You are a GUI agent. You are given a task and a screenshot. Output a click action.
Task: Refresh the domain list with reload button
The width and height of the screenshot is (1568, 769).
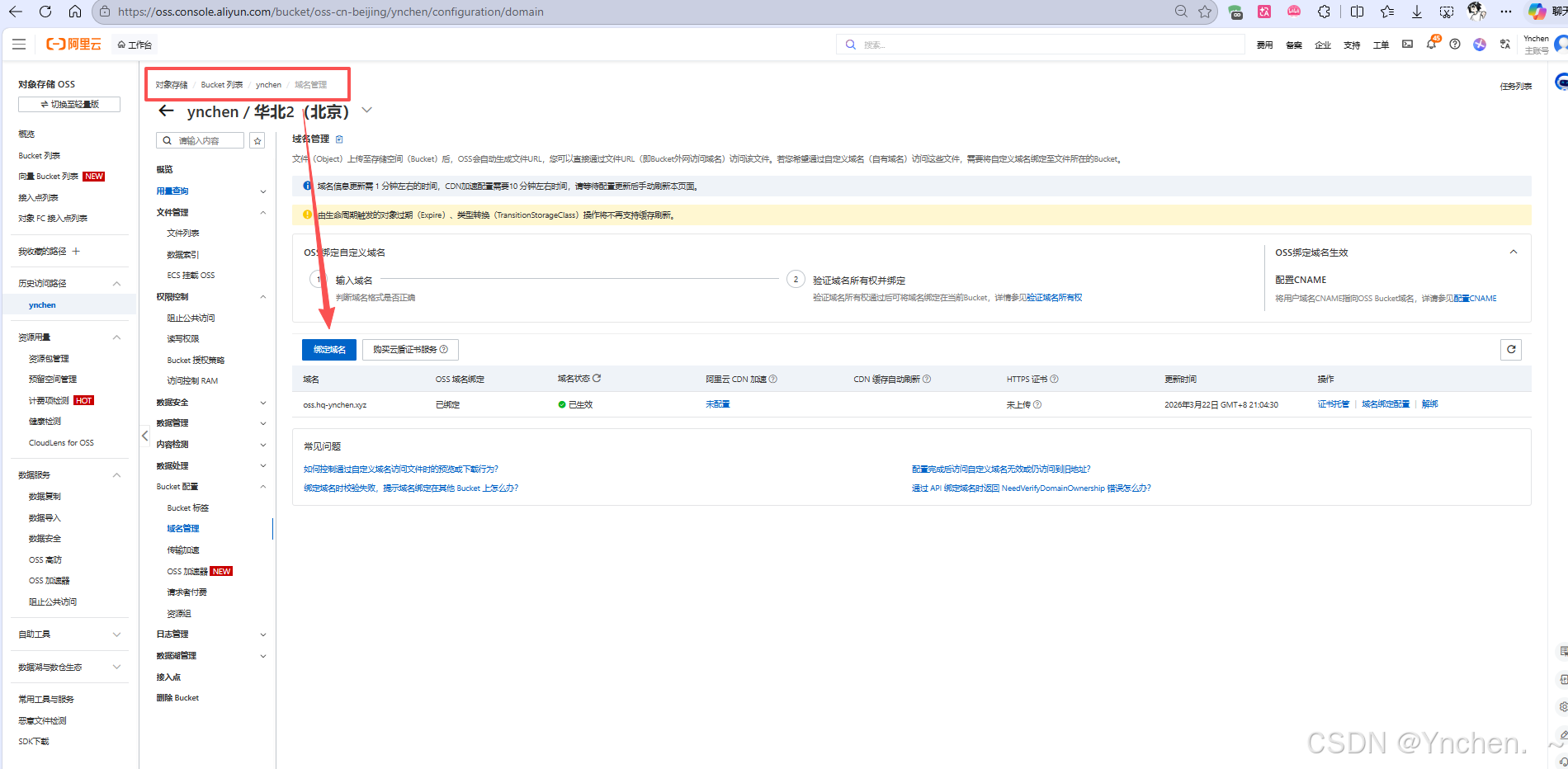point(1511,349)
